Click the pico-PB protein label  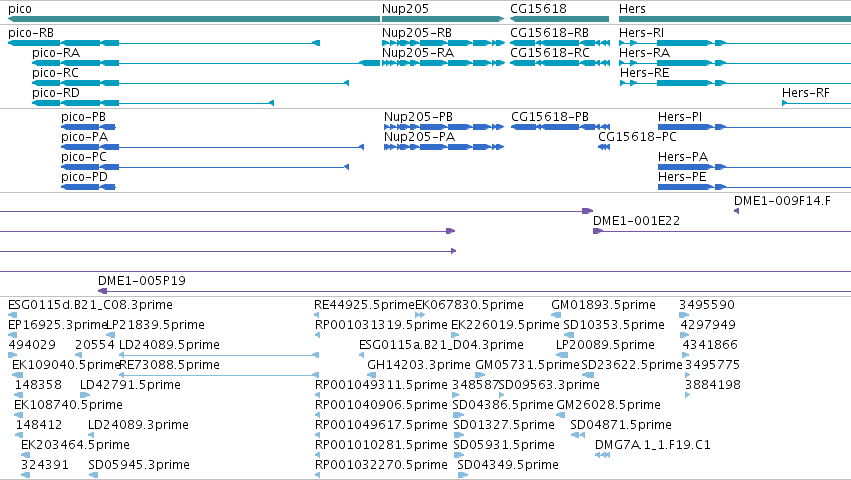click(84, 117)
